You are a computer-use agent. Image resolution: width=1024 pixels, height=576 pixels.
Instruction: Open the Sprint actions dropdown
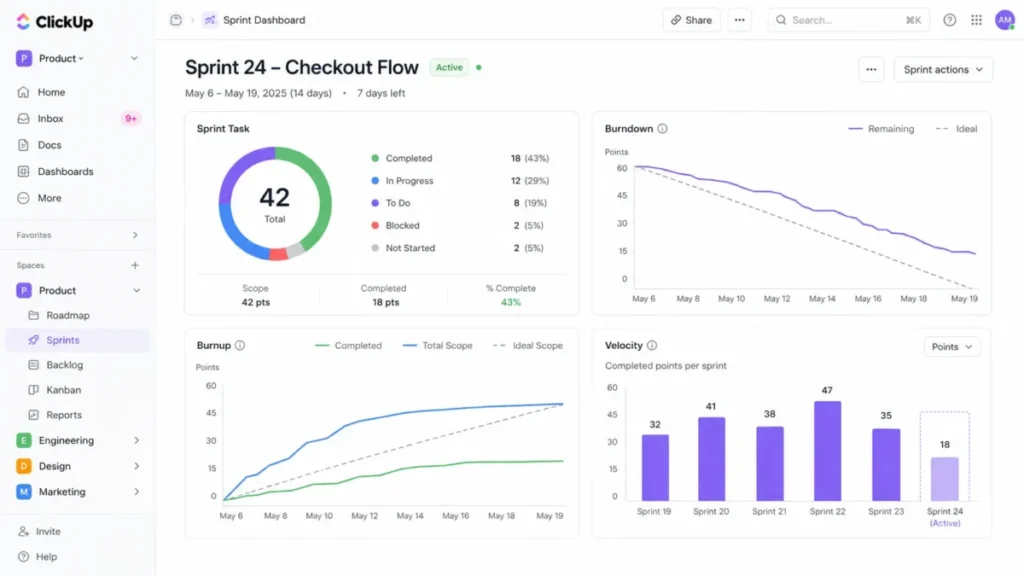click(x=943, y=69)
